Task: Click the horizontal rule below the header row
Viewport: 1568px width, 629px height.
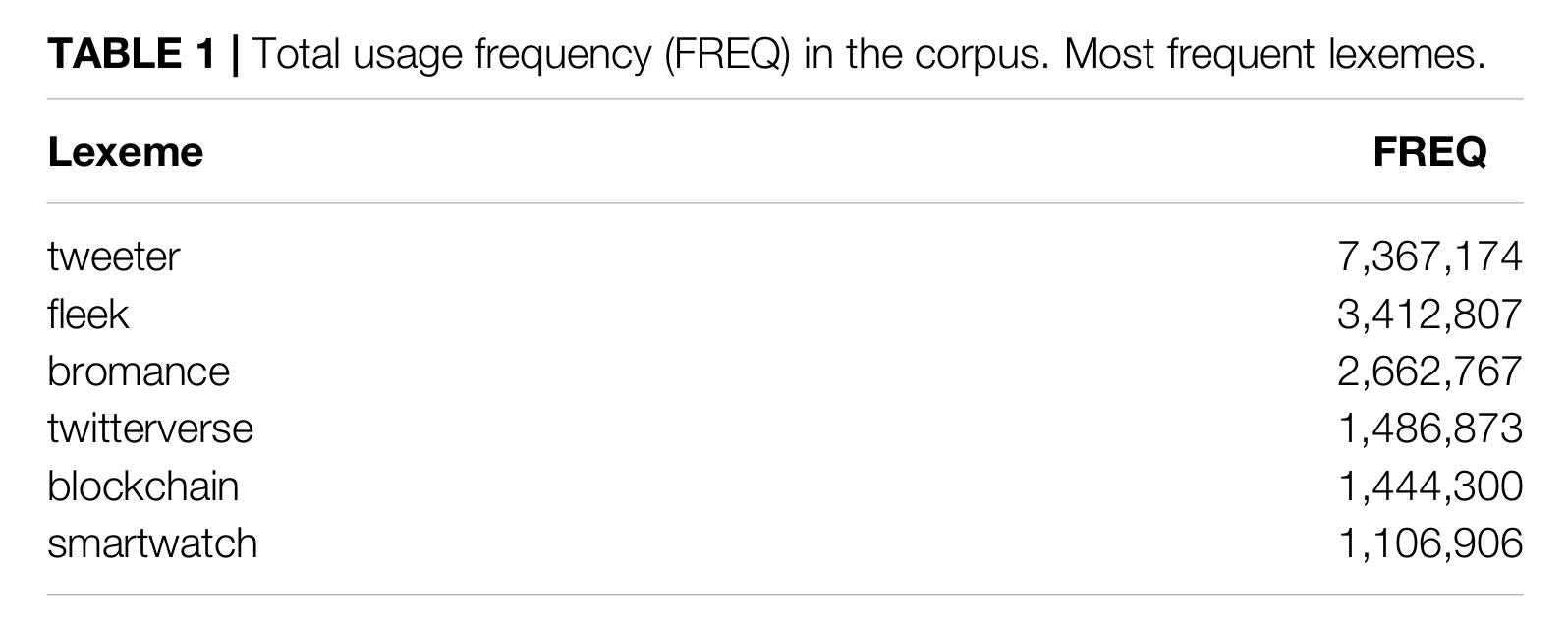Action: click(784, 203)
